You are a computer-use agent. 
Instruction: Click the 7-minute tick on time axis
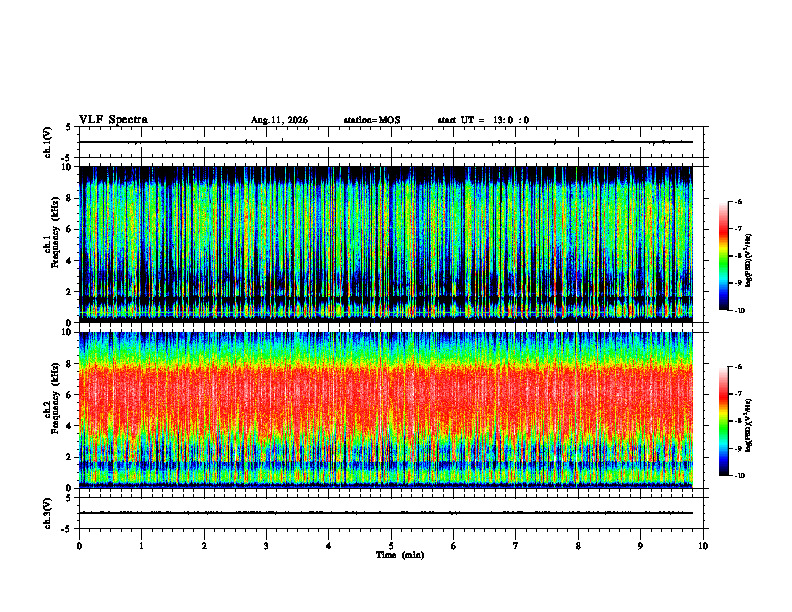pos(516,546)
